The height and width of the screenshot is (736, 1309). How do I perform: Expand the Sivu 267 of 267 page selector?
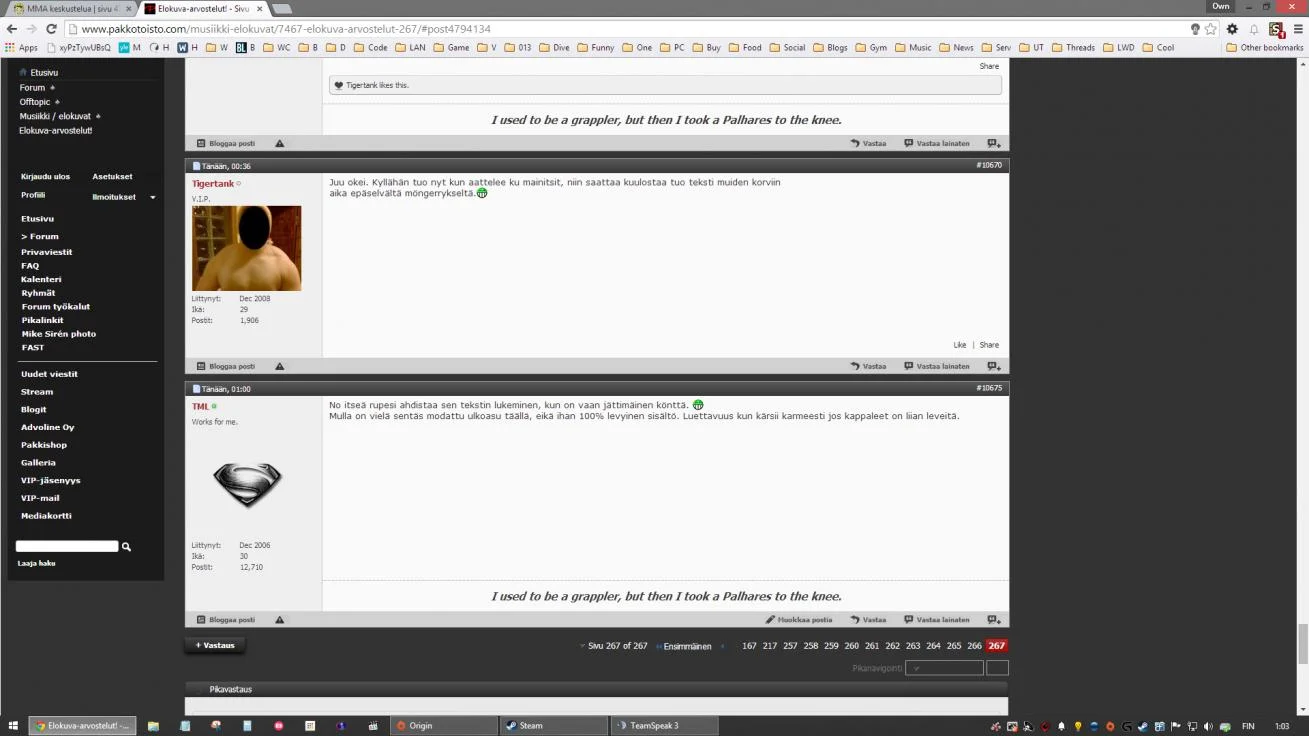coord(612,646)
